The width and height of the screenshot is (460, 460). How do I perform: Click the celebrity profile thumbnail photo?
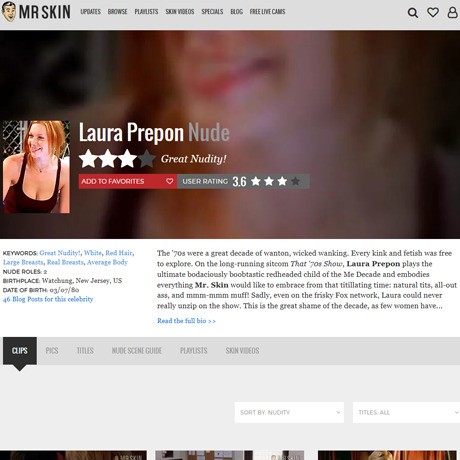36,167
